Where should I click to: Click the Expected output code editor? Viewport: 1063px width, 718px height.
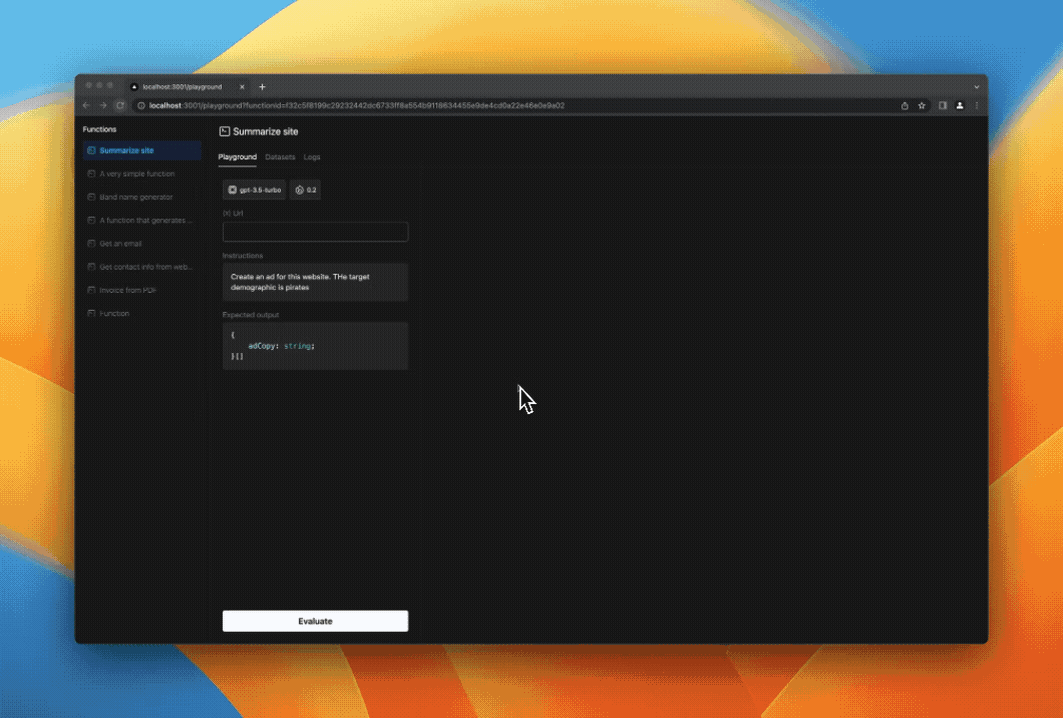pos(315,346)
